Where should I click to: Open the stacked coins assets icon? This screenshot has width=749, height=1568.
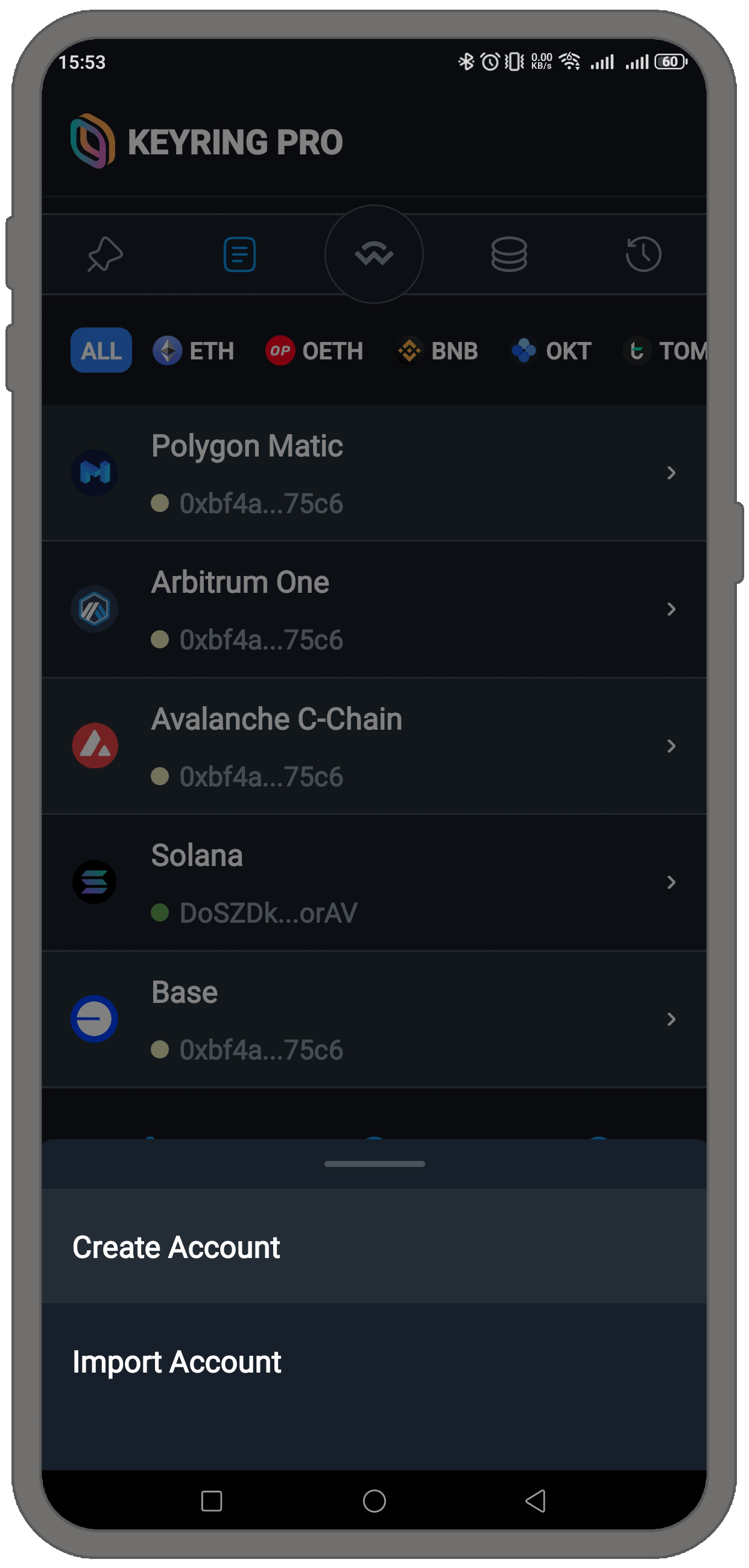pyautogui.click(x=508, y=254)
